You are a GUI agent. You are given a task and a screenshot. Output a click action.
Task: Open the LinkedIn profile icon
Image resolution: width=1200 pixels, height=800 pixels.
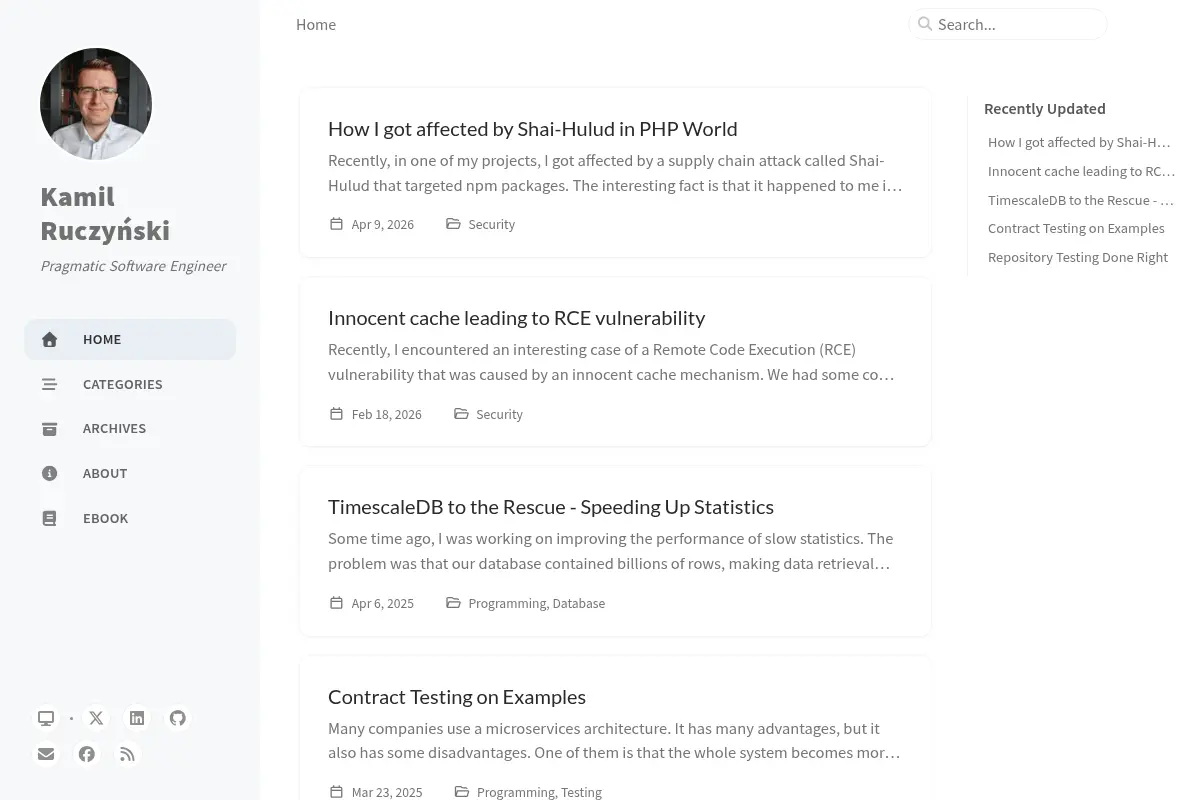137,718
